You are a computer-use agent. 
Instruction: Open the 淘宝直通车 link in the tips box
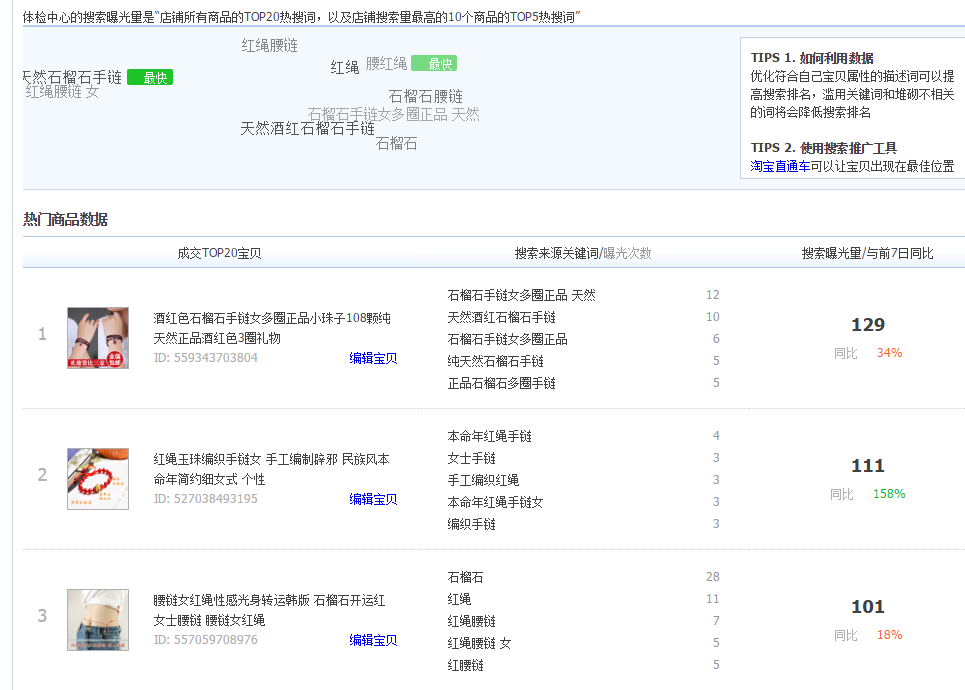click(x=780, y=166)
